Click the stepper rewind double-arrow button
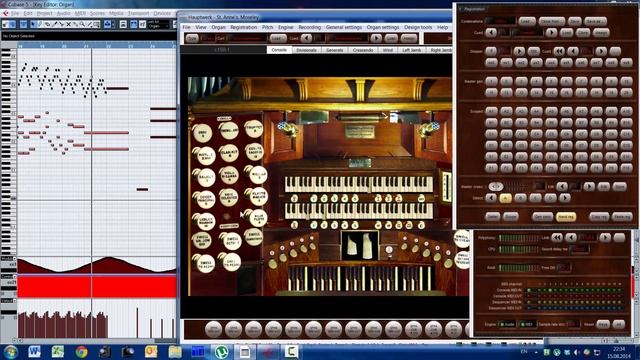The image size is (640, 360). tap(559, 51)
